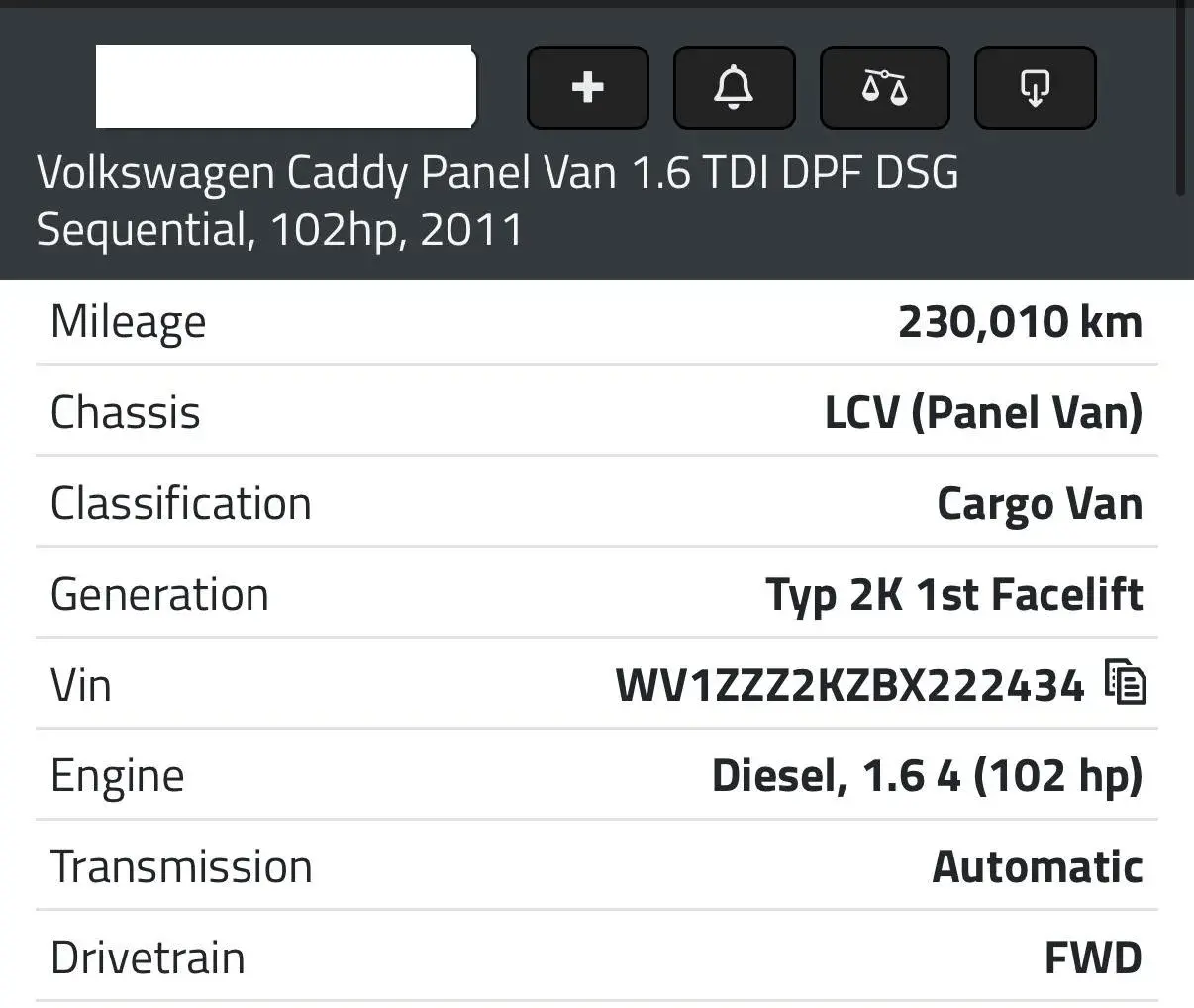Select the VIN number WV1ZZZ2KZBX222434

click(849, 685)
